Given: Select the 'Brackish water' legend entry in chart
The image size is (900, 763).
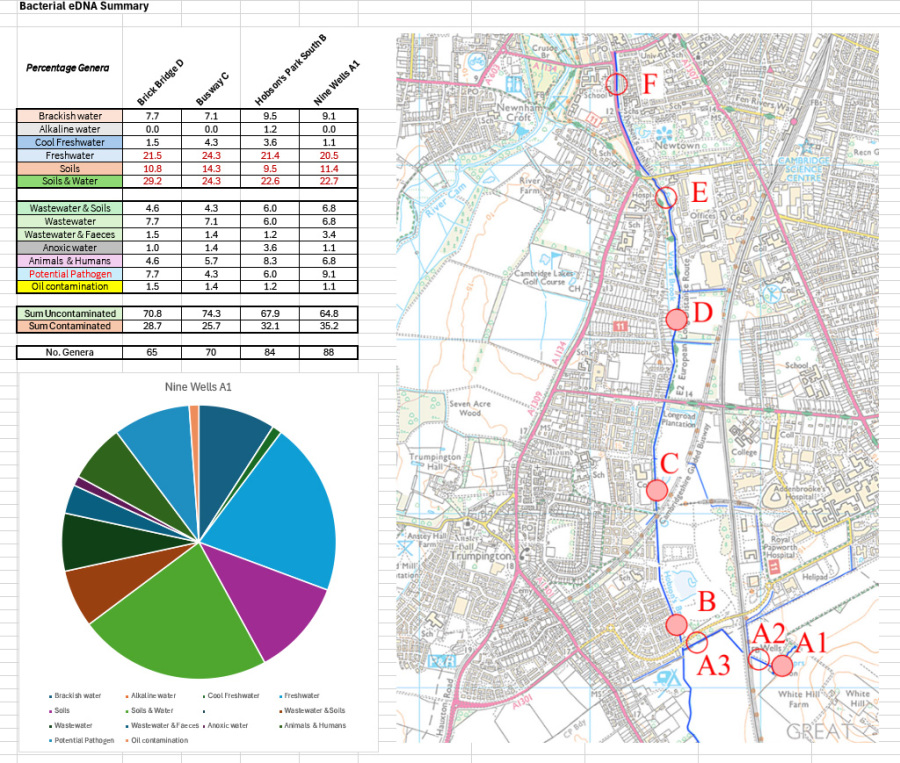Looking at the screenshot, I should click(77, 695).
